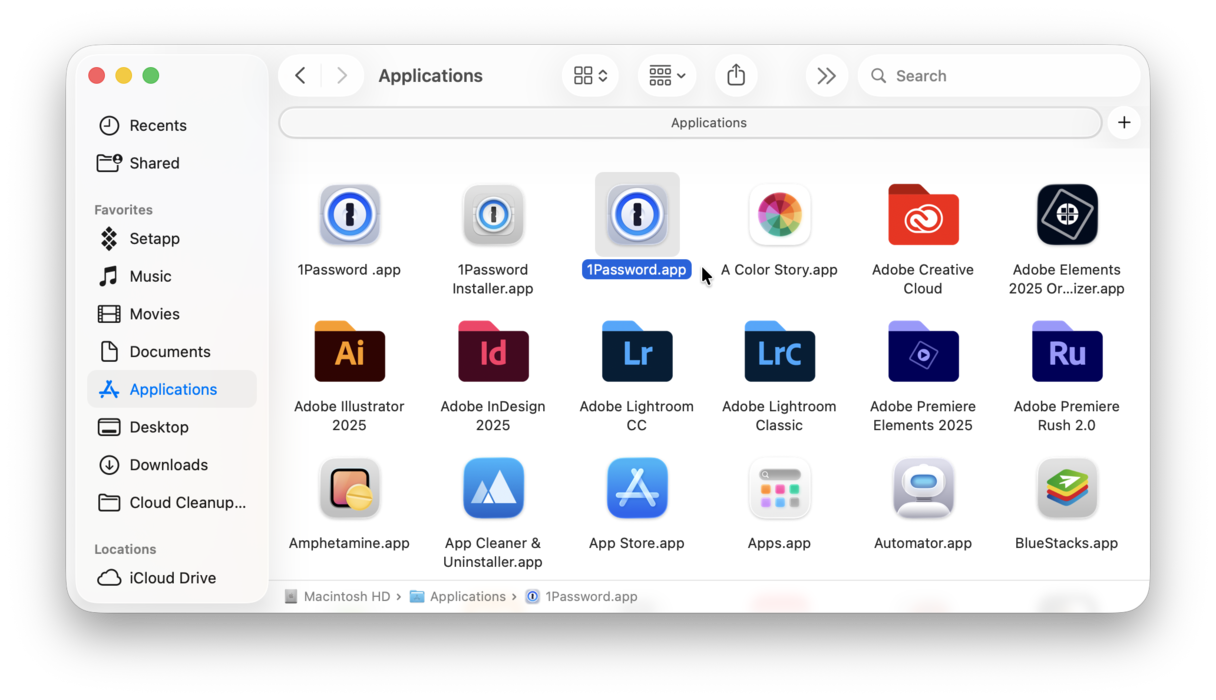Screen dimensions: 1216x700
Task: Open the Adobe Premiere Rush 2.0 folder
Action: pyautogui.click(x=1067, y=351)
